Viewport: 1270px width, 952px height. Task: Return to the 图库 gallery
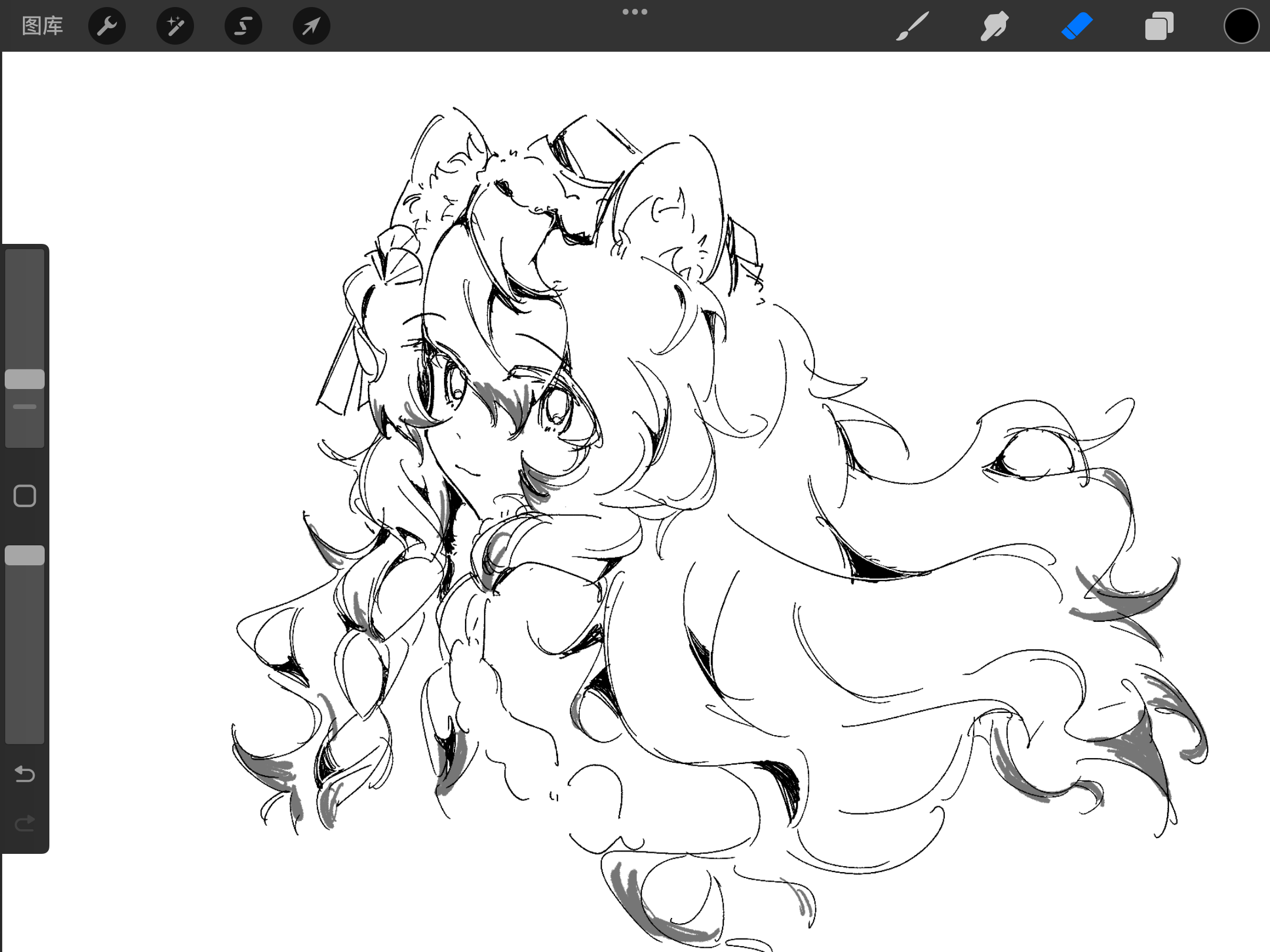42,26
